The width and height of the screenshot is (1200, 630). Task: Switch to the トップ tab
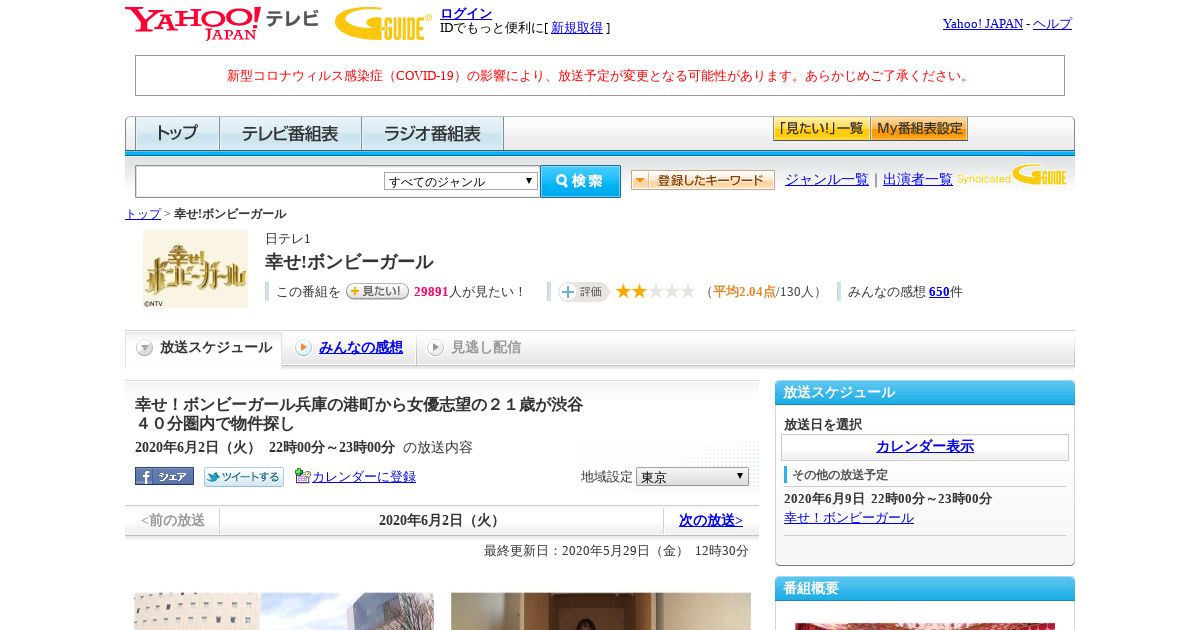tap(176, 133)
